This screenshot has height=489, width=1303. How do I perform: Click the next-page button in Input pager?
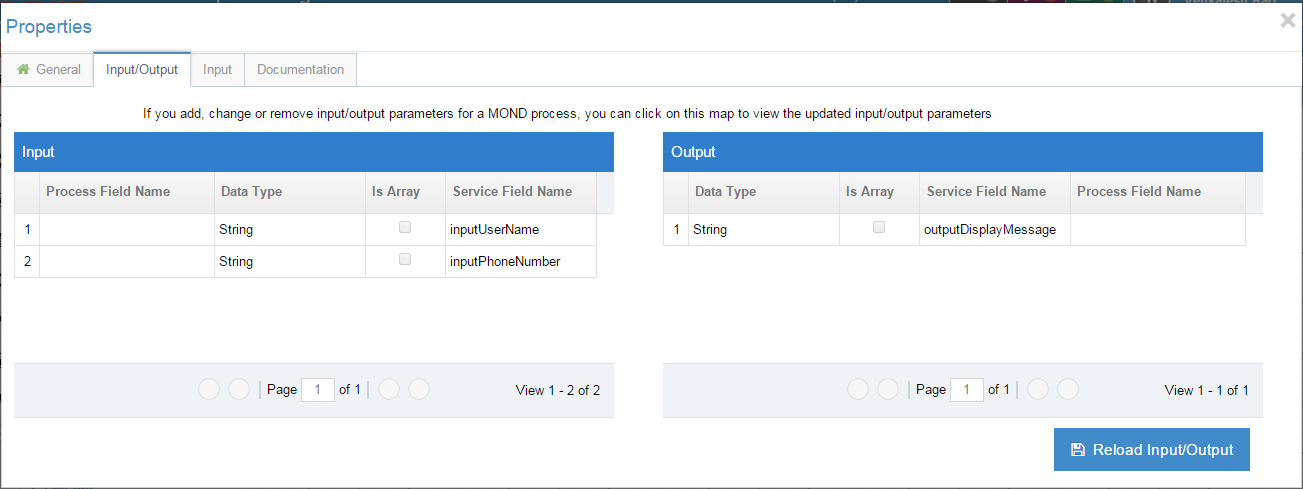tap(389, 390)
